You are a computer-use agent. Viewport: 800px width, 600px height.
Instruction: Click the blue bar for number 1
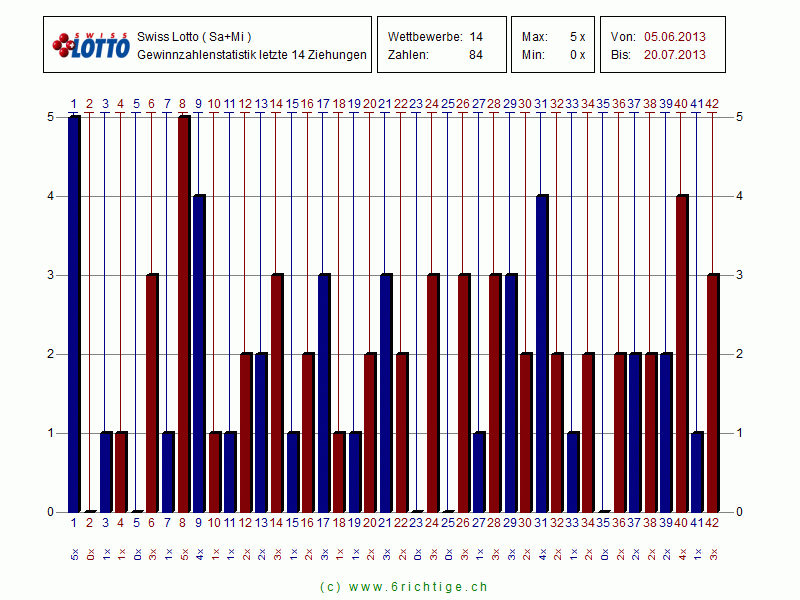click(x=73, y=313)
